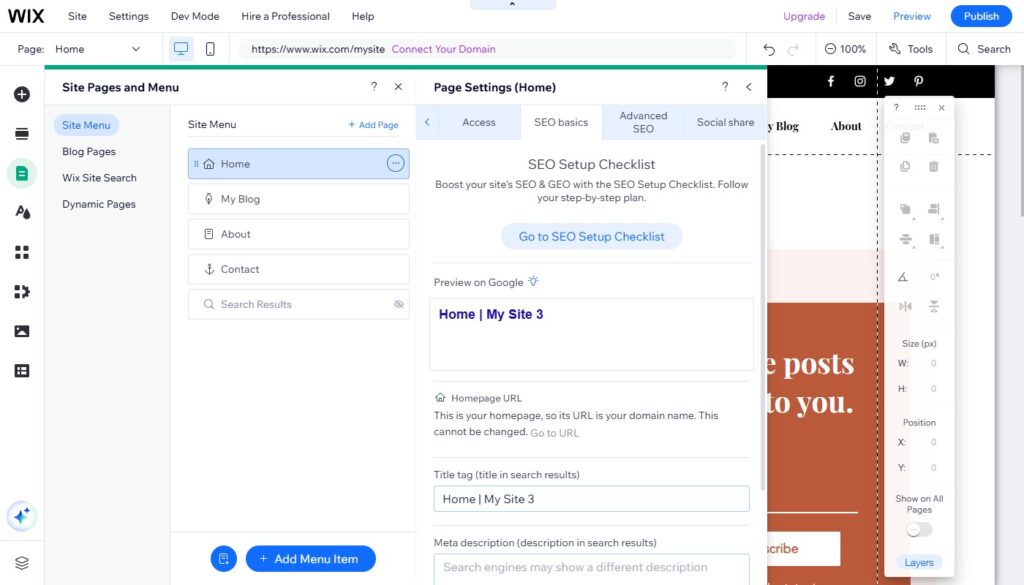Screen dimensions: 1024x585
Task: Open My Business puzzle icon in sidebar
Action: [x=22, y=292]
